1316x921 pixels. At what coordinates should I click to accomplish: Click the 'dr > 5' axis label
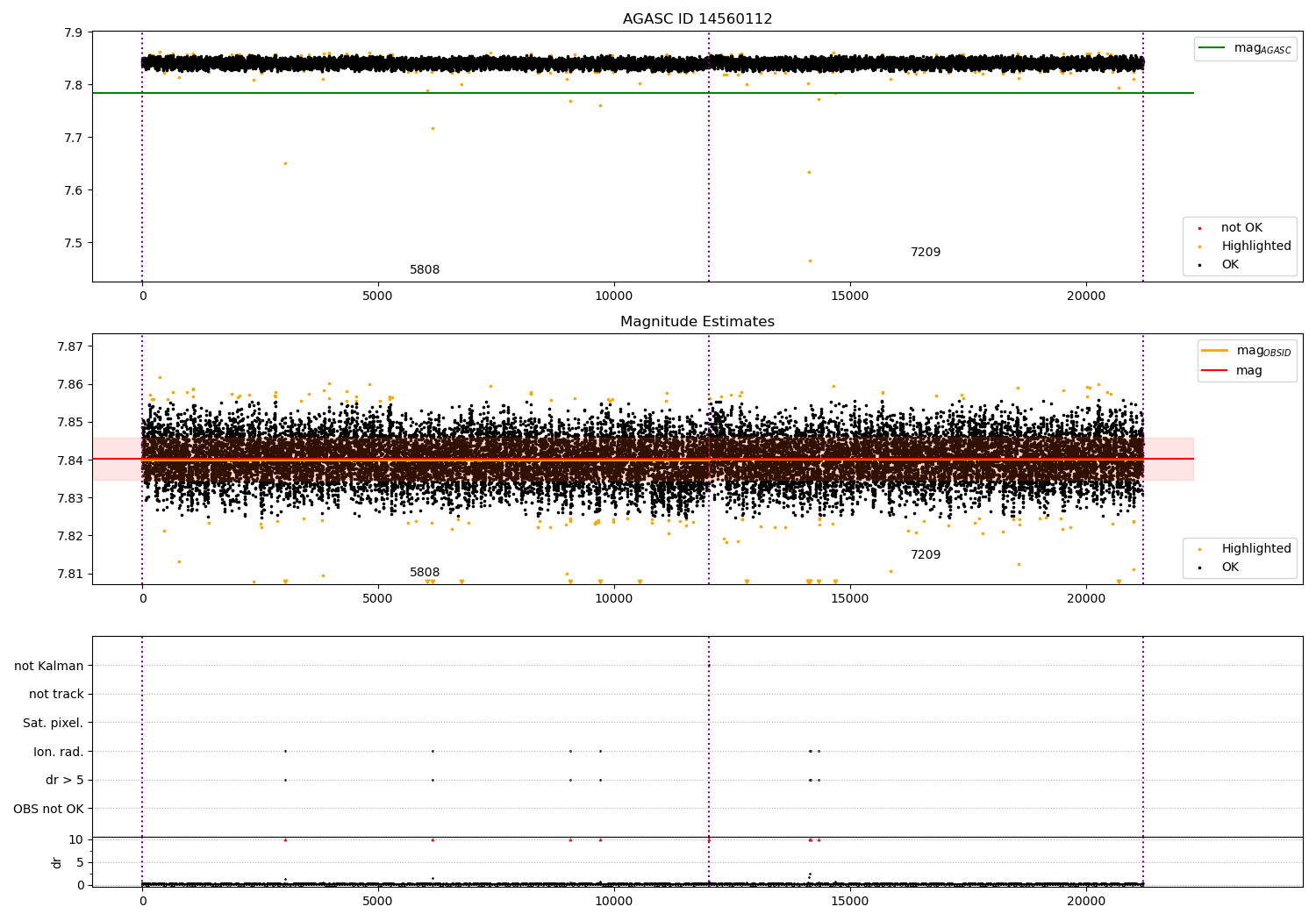pyautogui.click(x=65, y=781)
